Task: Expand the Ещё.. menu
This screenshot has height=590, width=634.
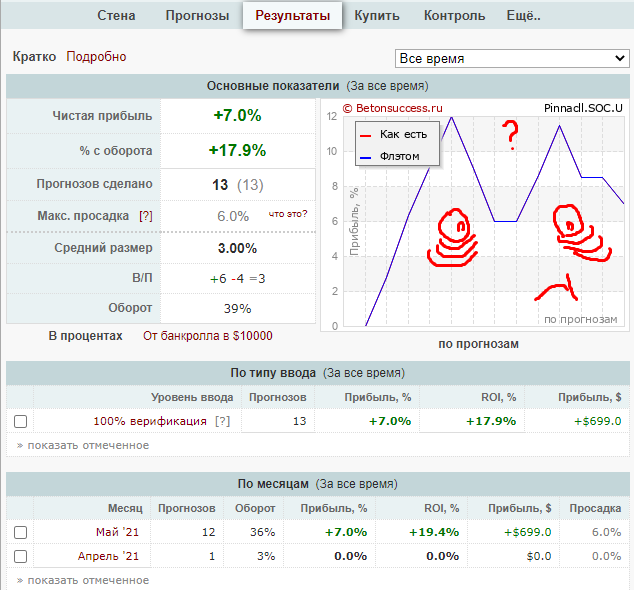Action: pyautogui.click(x=523, y=16)
